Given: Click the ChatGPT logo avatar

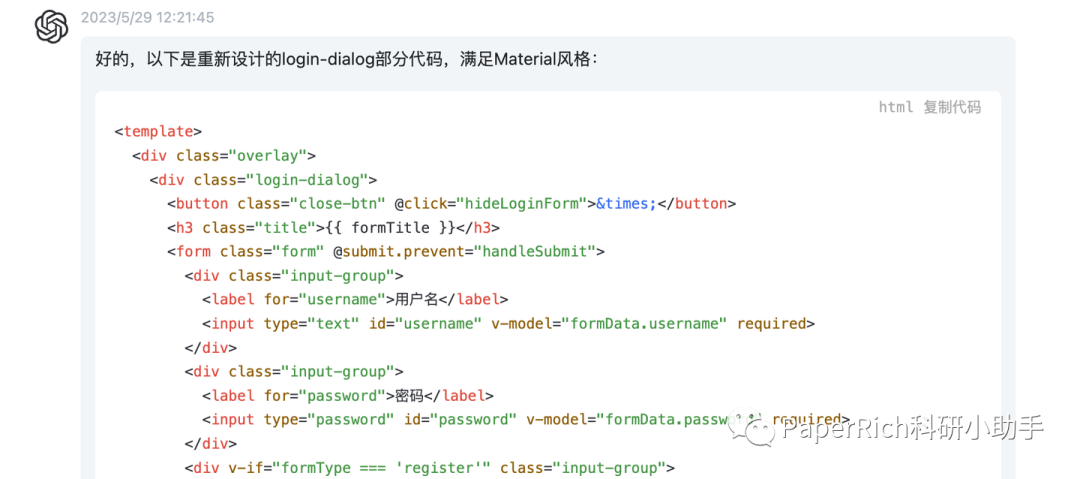Looking at the screenshot, I should click(52, 27).
